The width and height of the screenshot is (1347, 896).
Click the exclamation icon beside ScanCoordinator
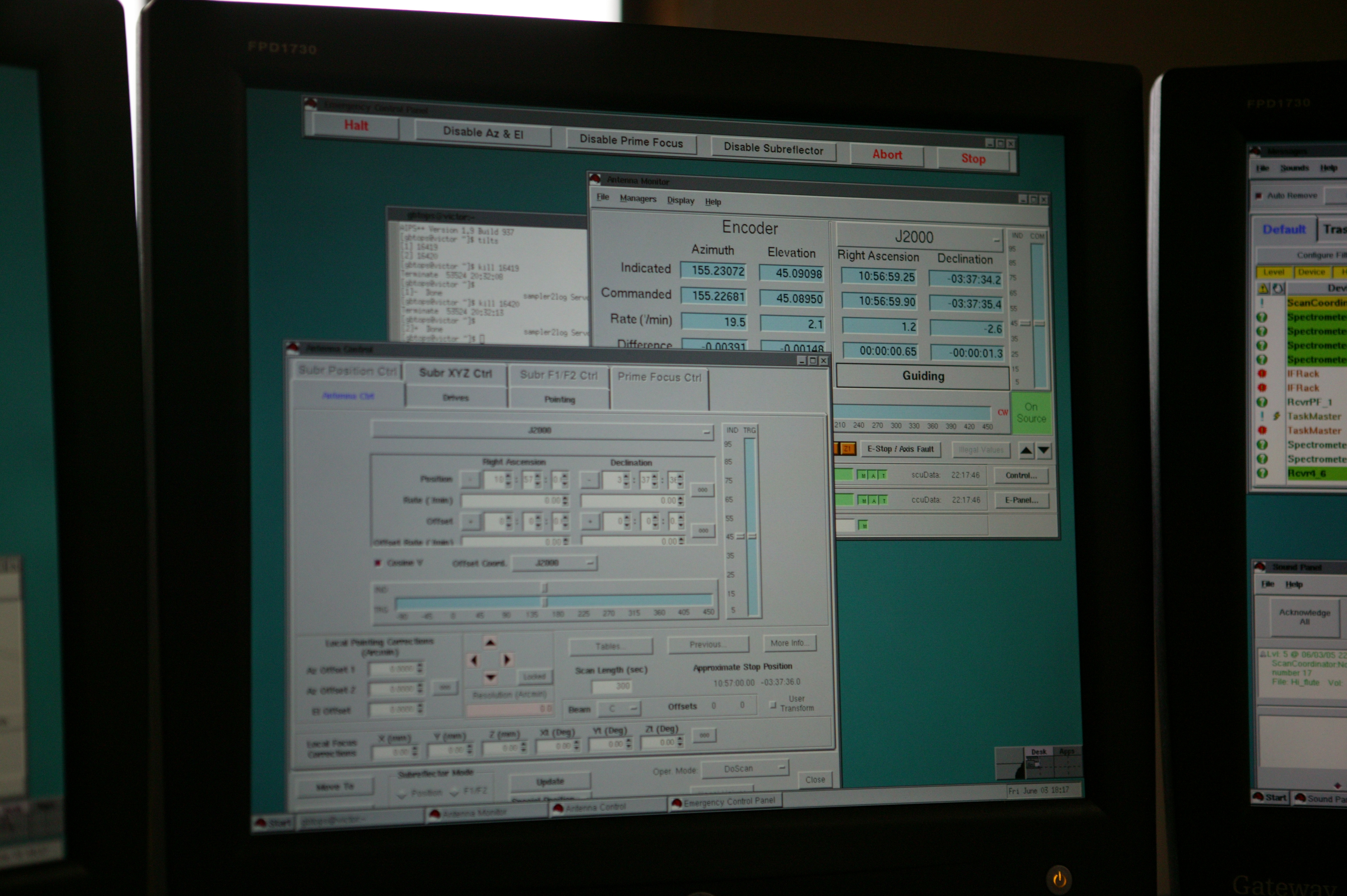point(1262,302)
